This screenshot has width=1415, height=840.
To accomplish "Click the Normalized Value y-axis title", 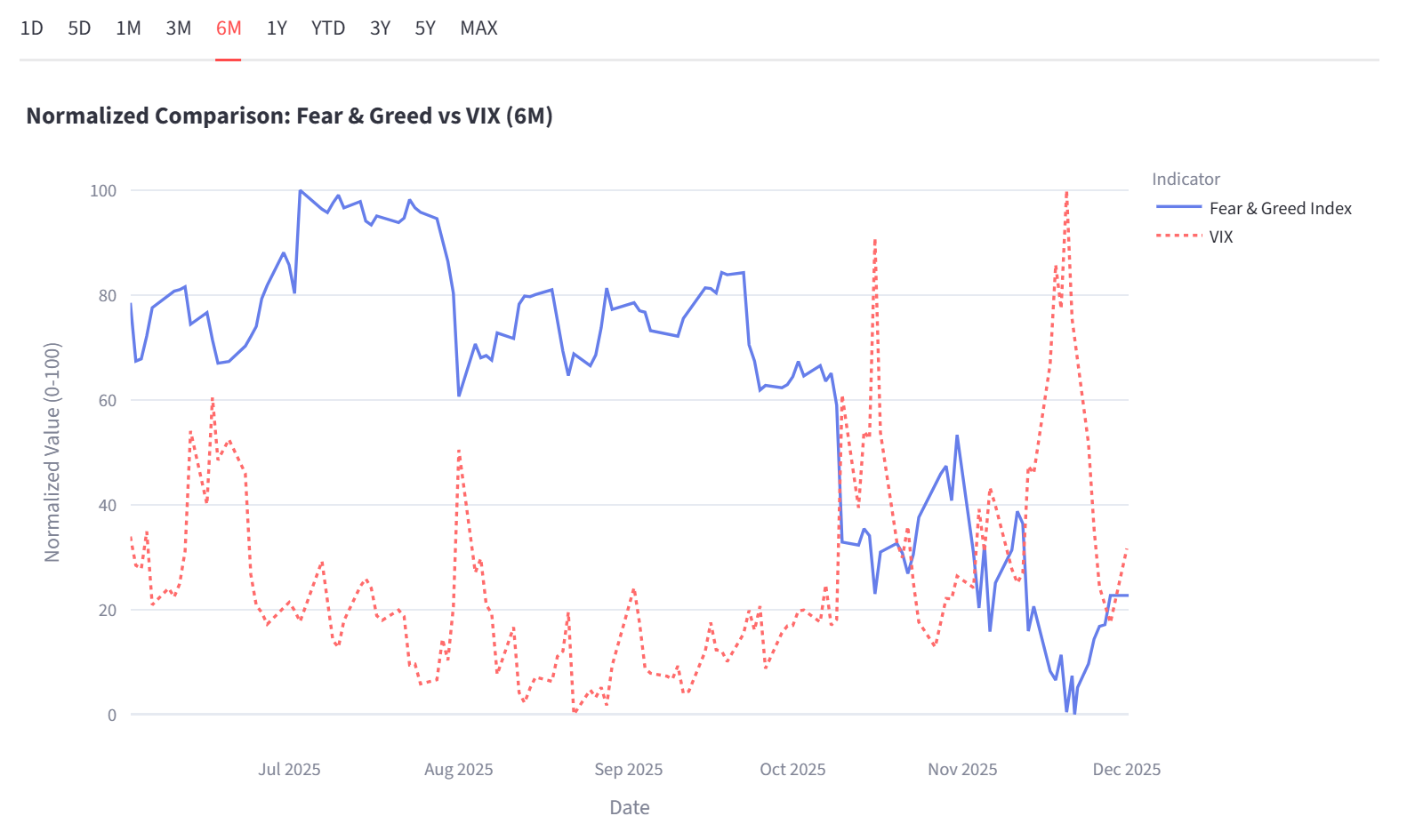I will pyautogui.click(x=52, y=452).
